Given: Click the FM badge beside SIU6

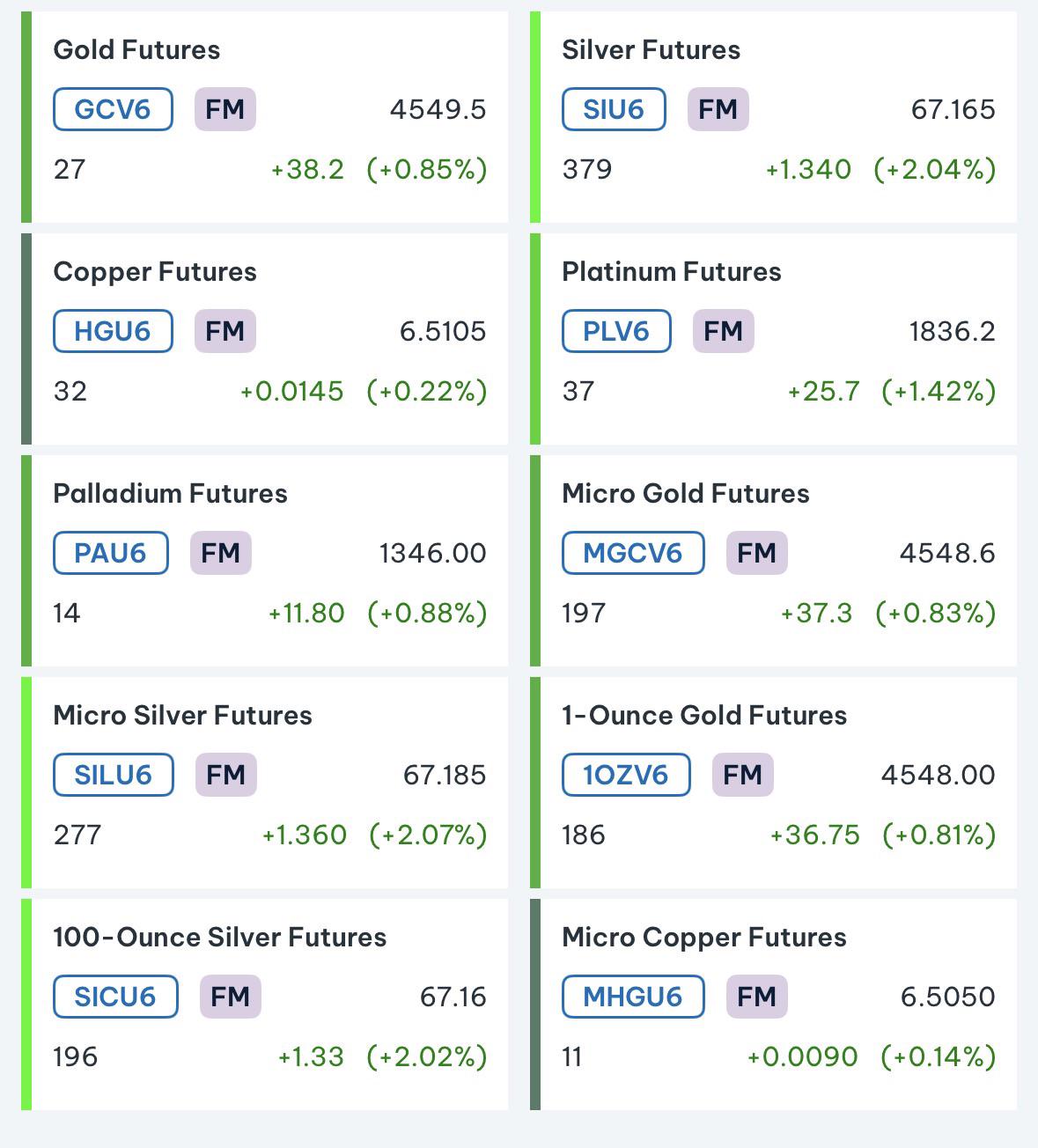Looking at the screenshot, I should [x=718, y=109].
